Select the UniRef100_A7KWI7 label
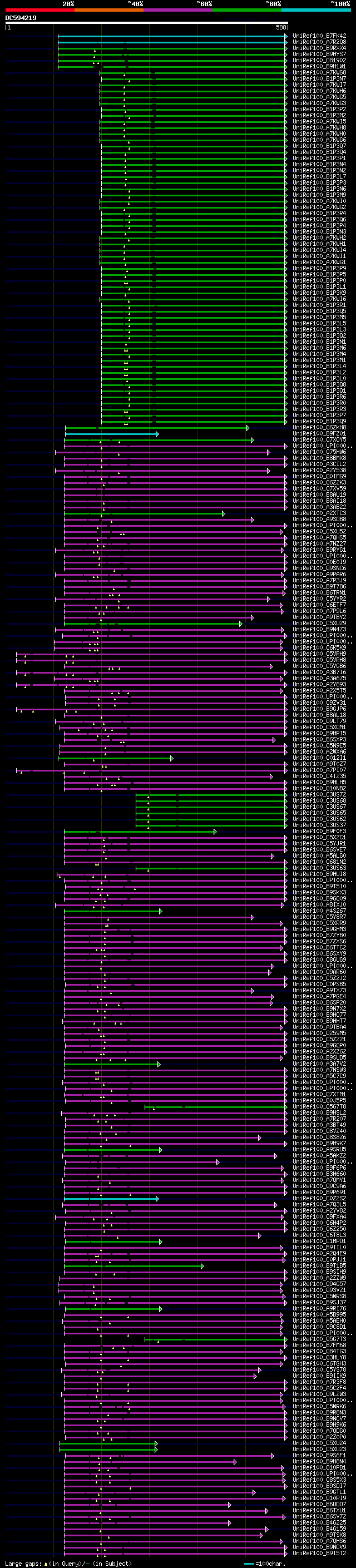This screenshot has height=1568, width=356. (319, 85)
